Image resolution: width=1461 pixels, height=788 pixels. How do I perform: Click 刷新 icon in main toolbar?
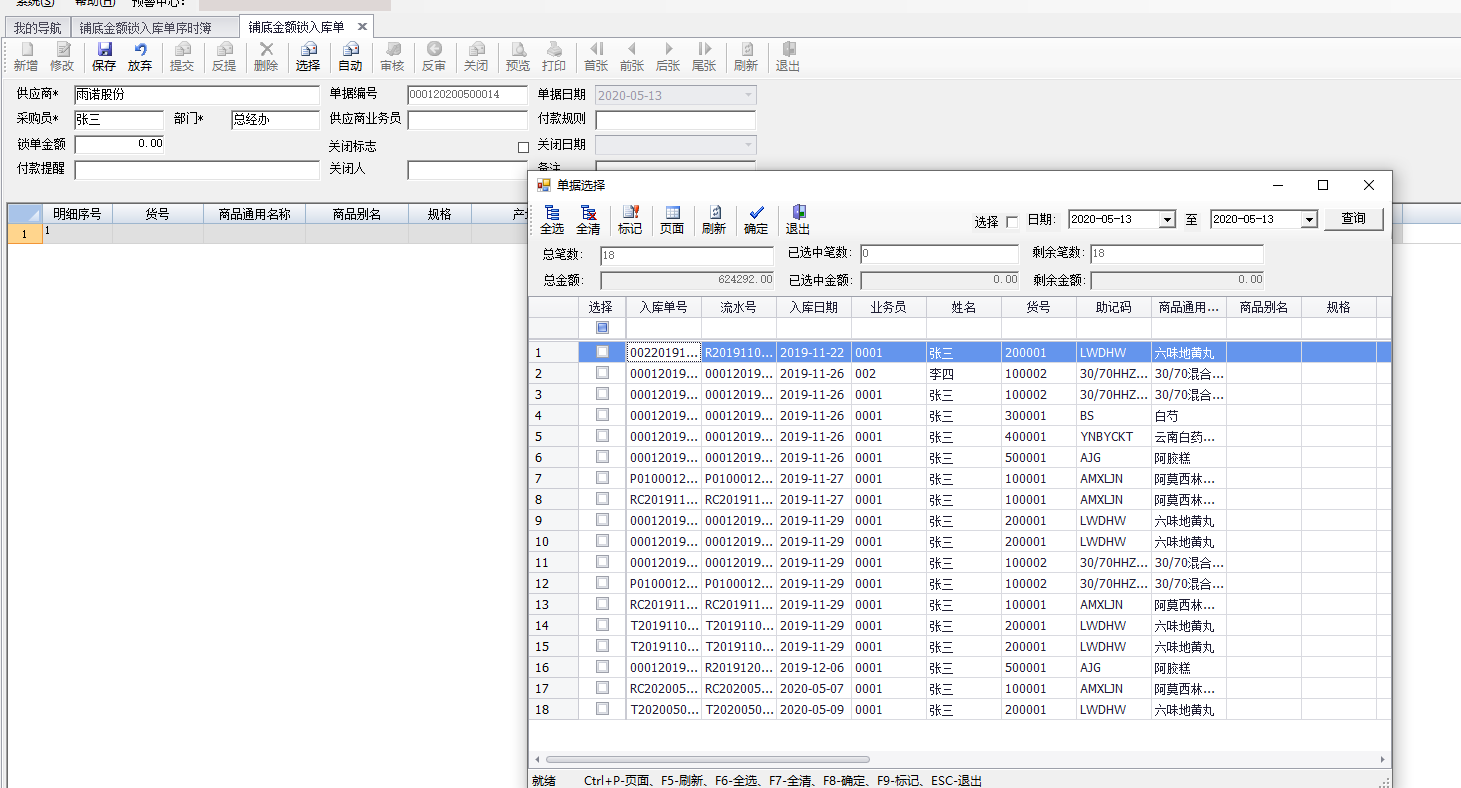pyautogui.click(x=746, y=56)
